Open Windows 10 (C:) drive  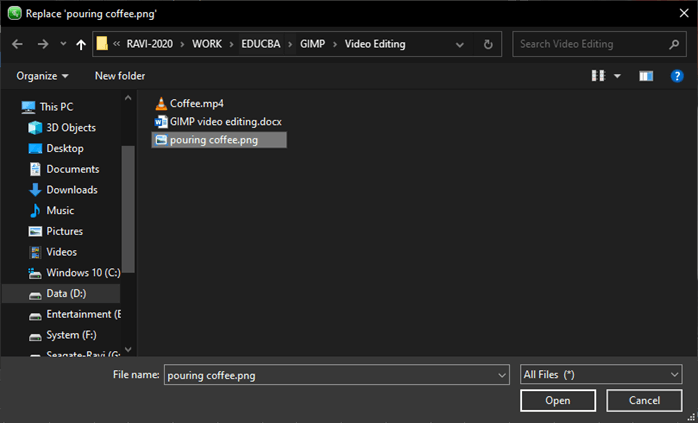pos(83,273)
